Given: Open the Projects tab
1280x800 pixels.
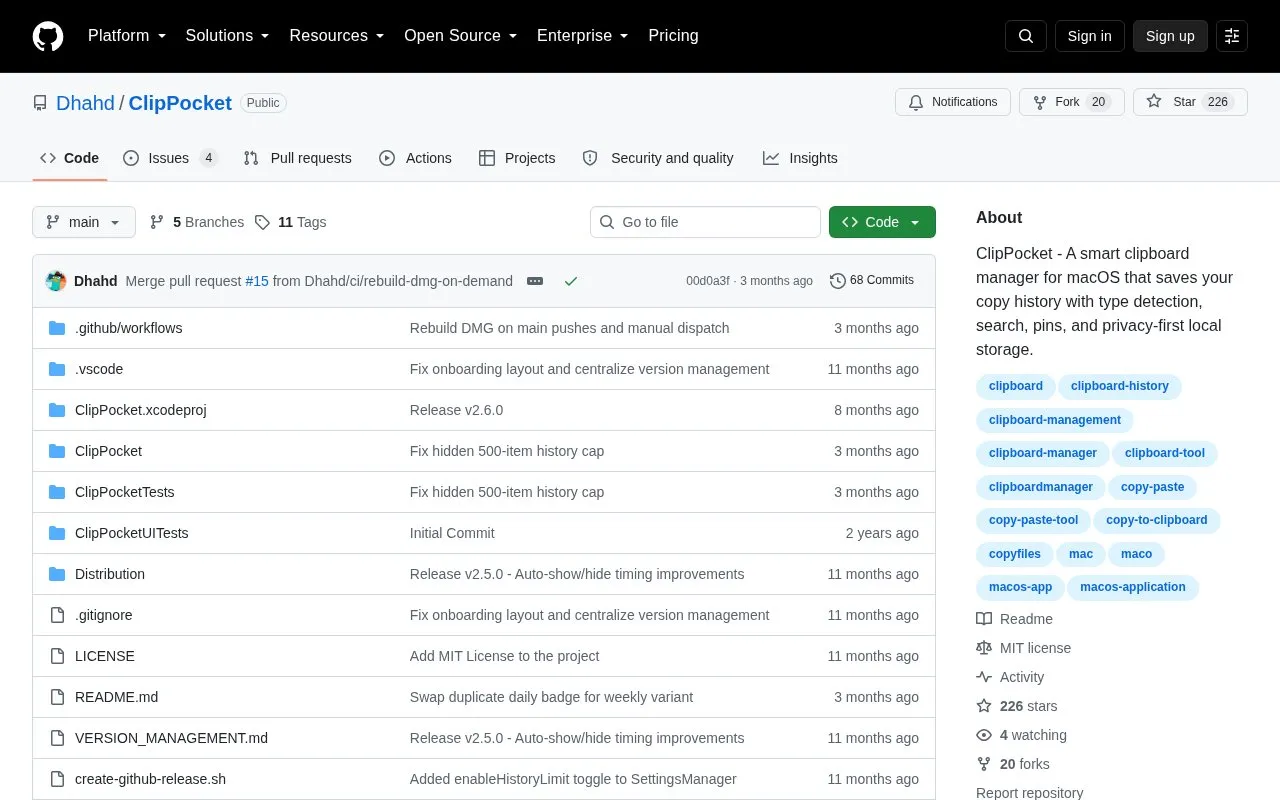Looking at the screenshot, I should [x=517, y=158].
